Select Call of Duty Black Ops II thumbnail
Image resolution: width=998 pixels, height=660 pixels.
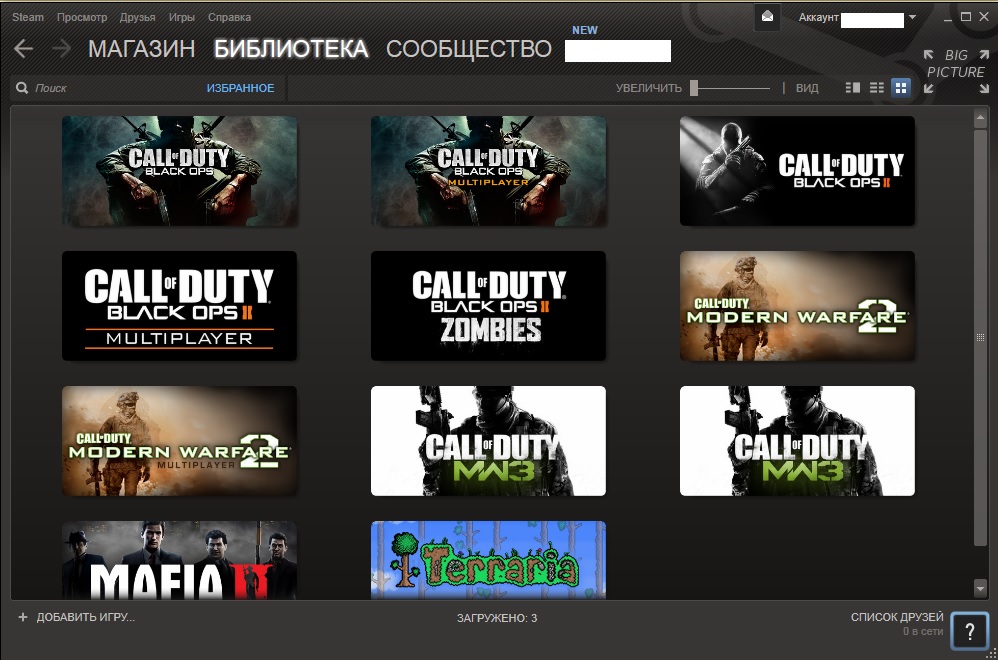[x=798, y=171]
